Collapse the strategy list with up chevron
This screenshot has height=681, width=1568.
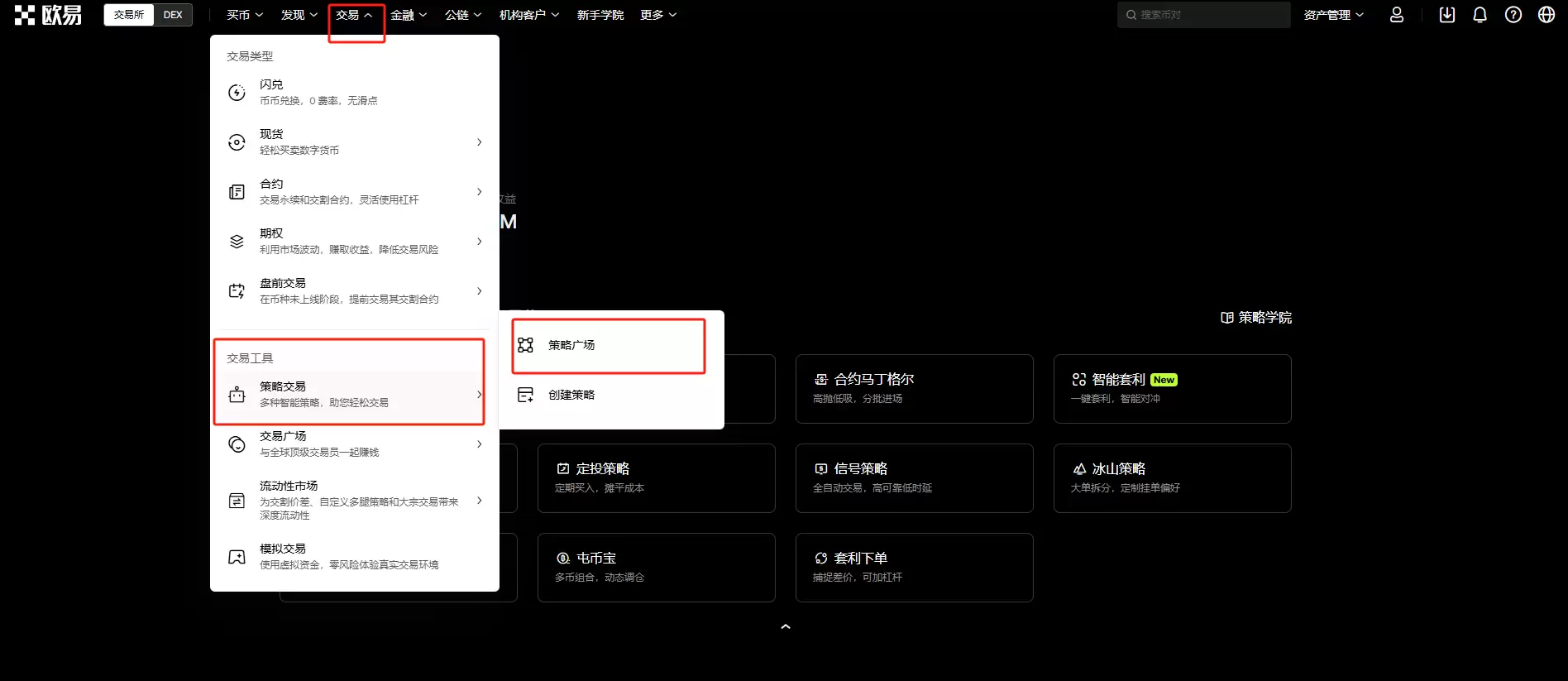(786, 626)
